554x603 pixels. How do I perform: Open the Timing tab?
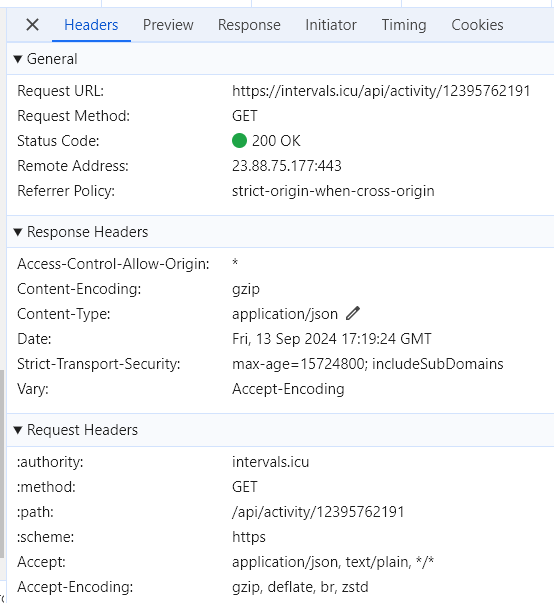[x=404, y=25]
